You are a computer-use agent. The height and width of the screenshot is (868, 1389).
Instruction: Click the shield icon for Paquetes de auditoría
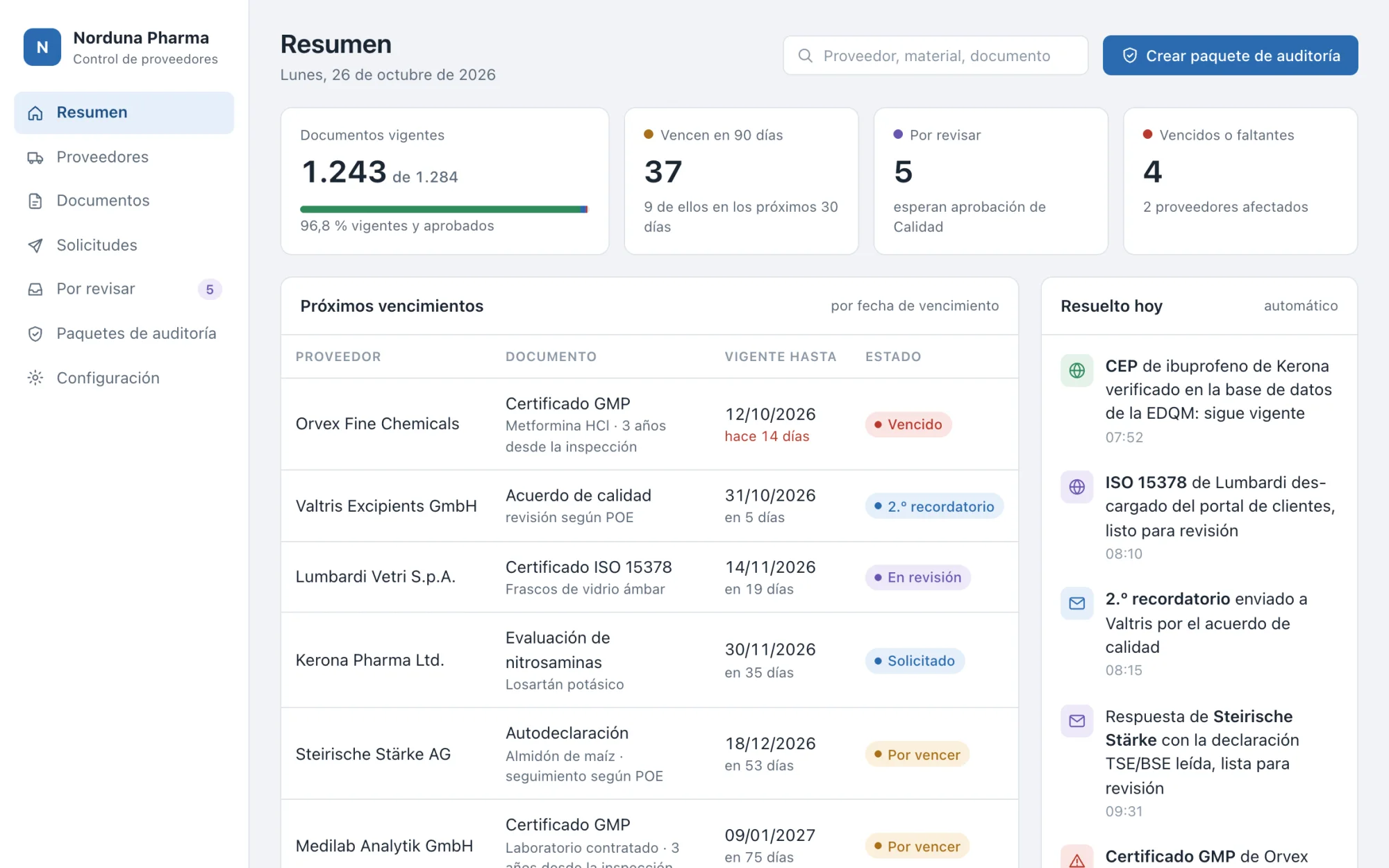tap(35, 334)
